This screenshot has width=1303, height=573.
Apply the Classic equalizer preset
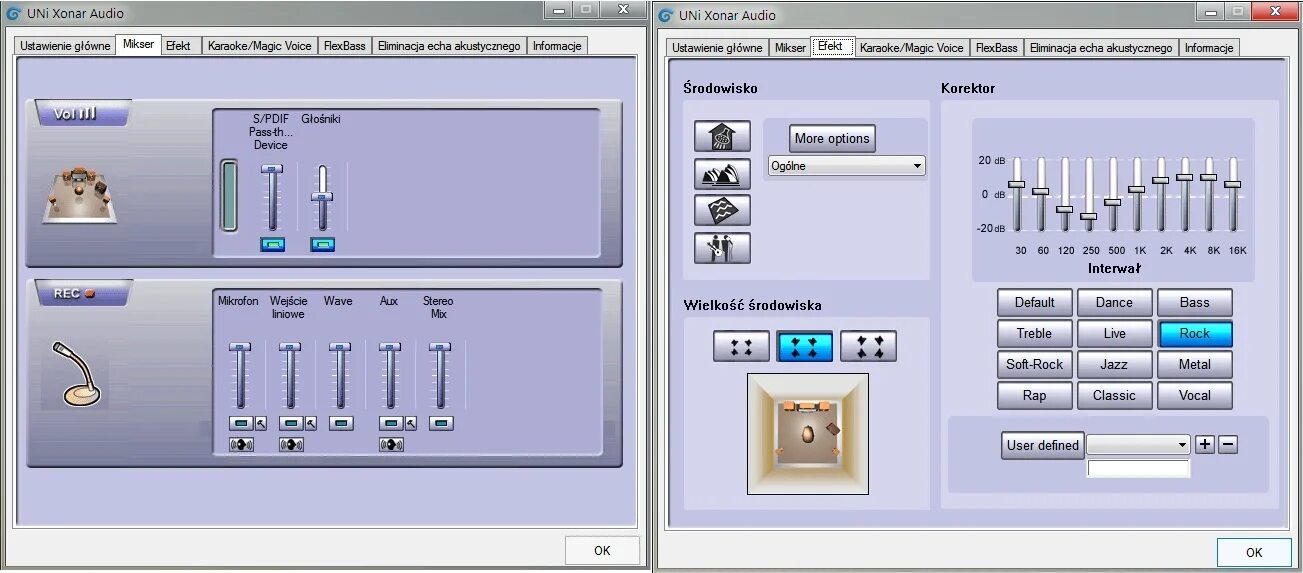coord(1114,395)
